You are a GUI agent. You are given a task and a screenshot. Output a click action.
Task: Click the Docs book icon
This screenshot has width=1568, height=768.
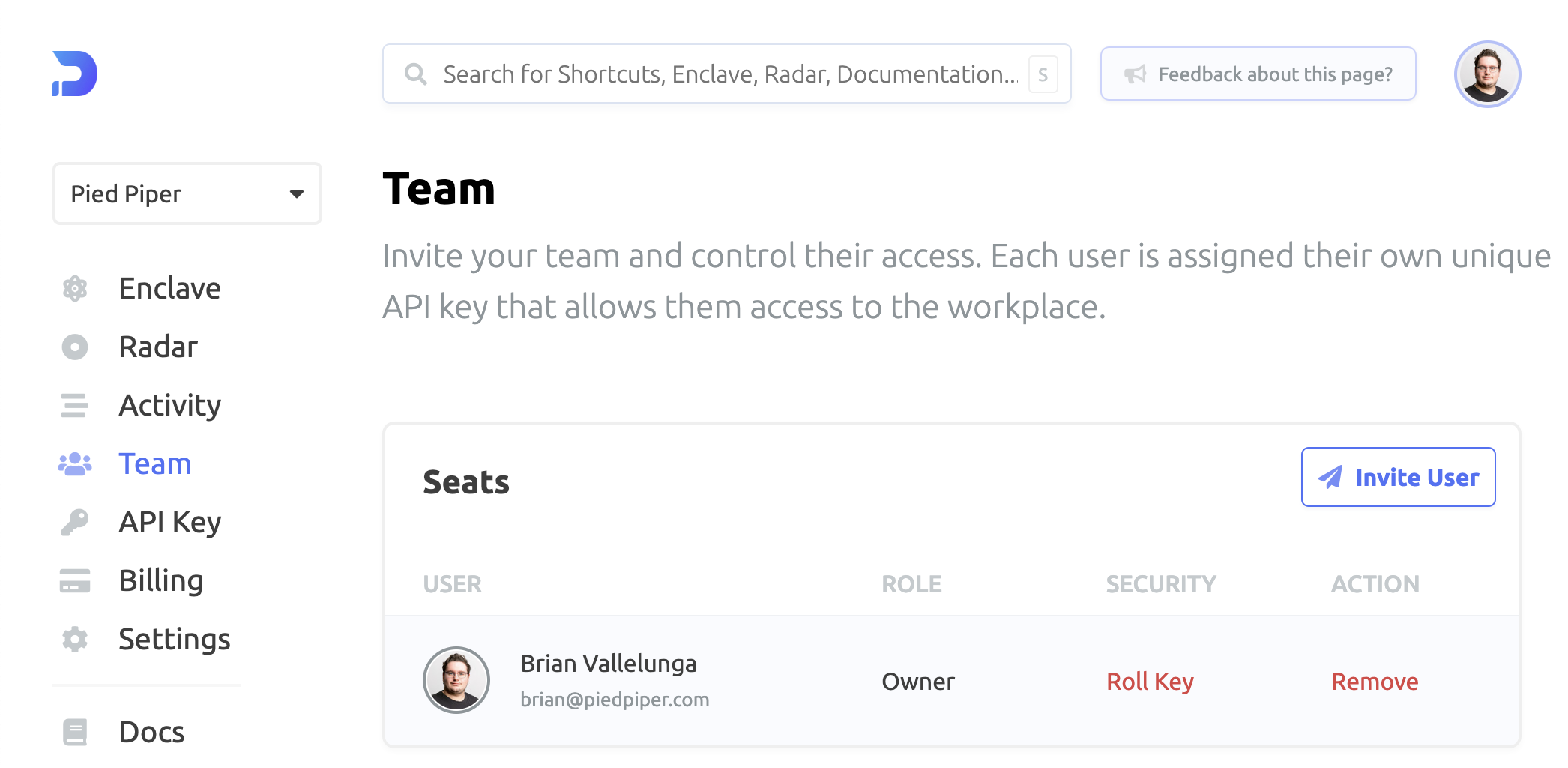[75, 732]
